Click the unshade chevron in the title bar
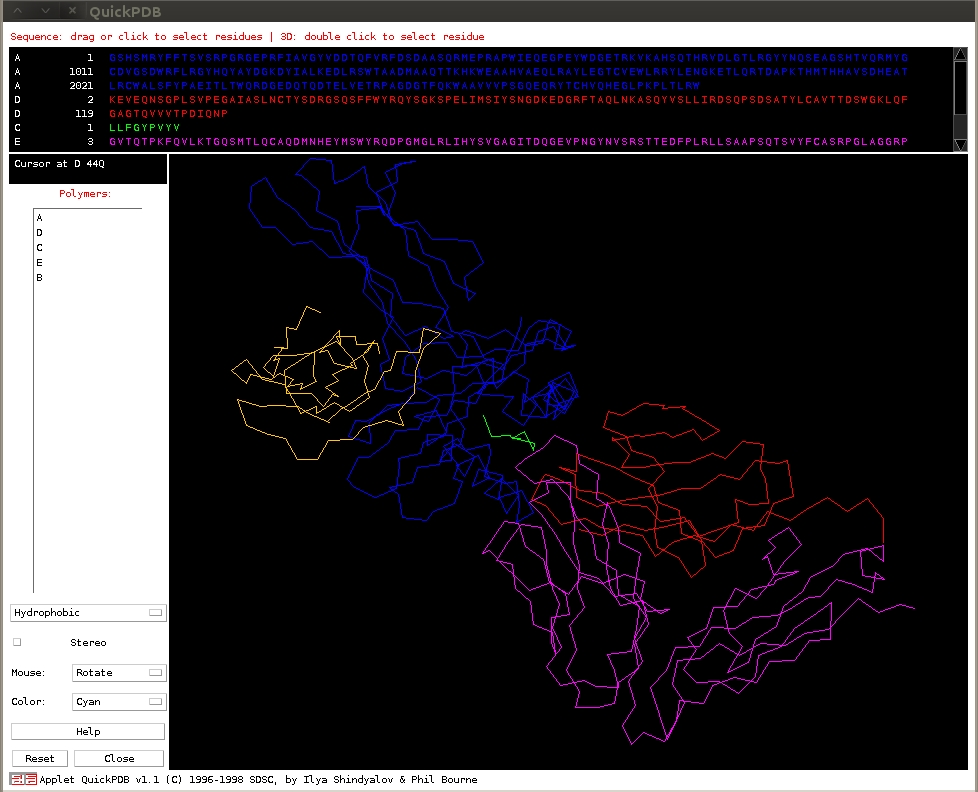Image resolution: width=978 pixels, height=792 pixels. click(43, 10)
